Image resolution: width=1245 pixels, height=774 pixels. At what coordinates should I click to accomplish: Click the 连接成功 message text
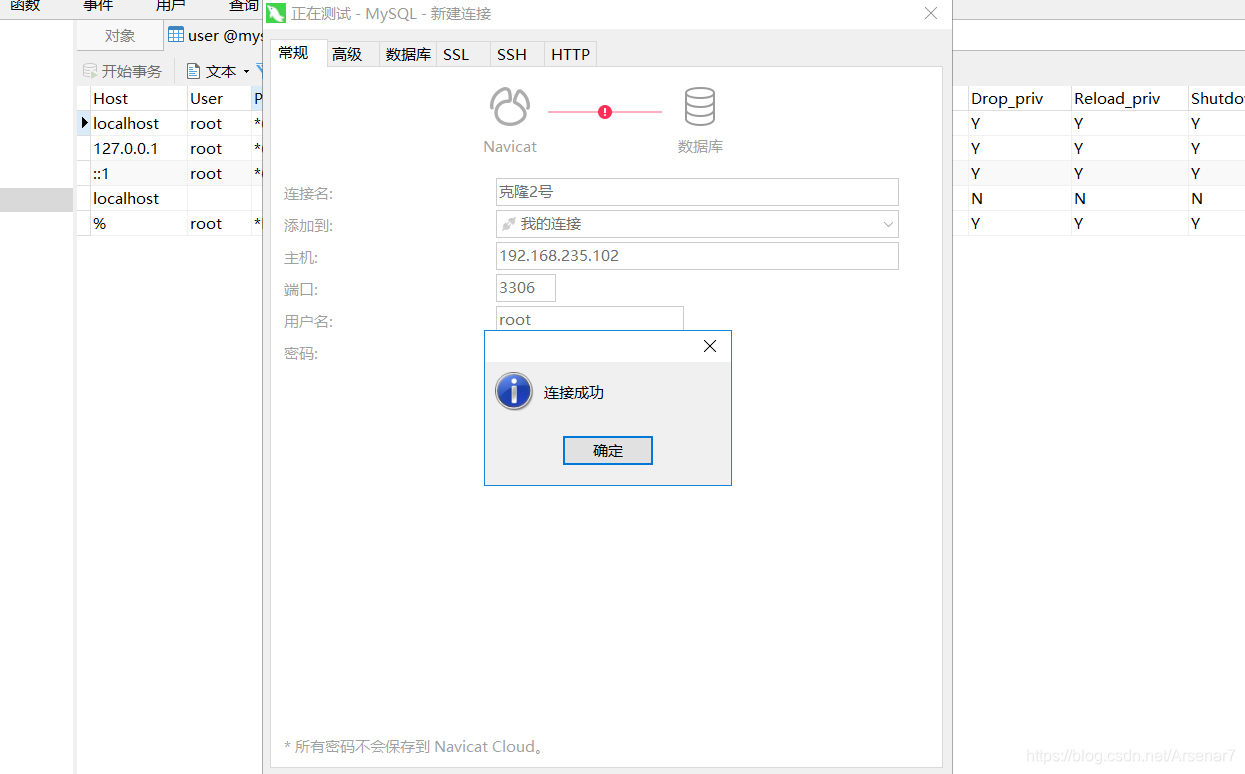574,392
